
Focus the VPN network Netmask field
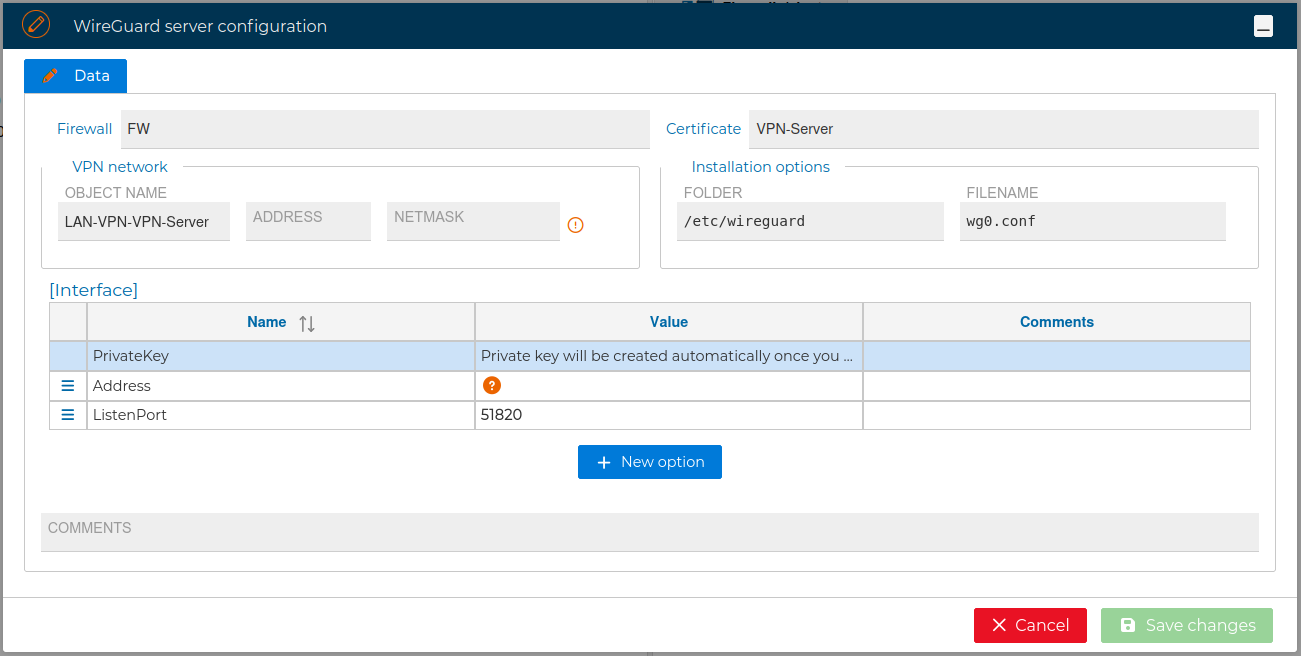tap(472, 222)
